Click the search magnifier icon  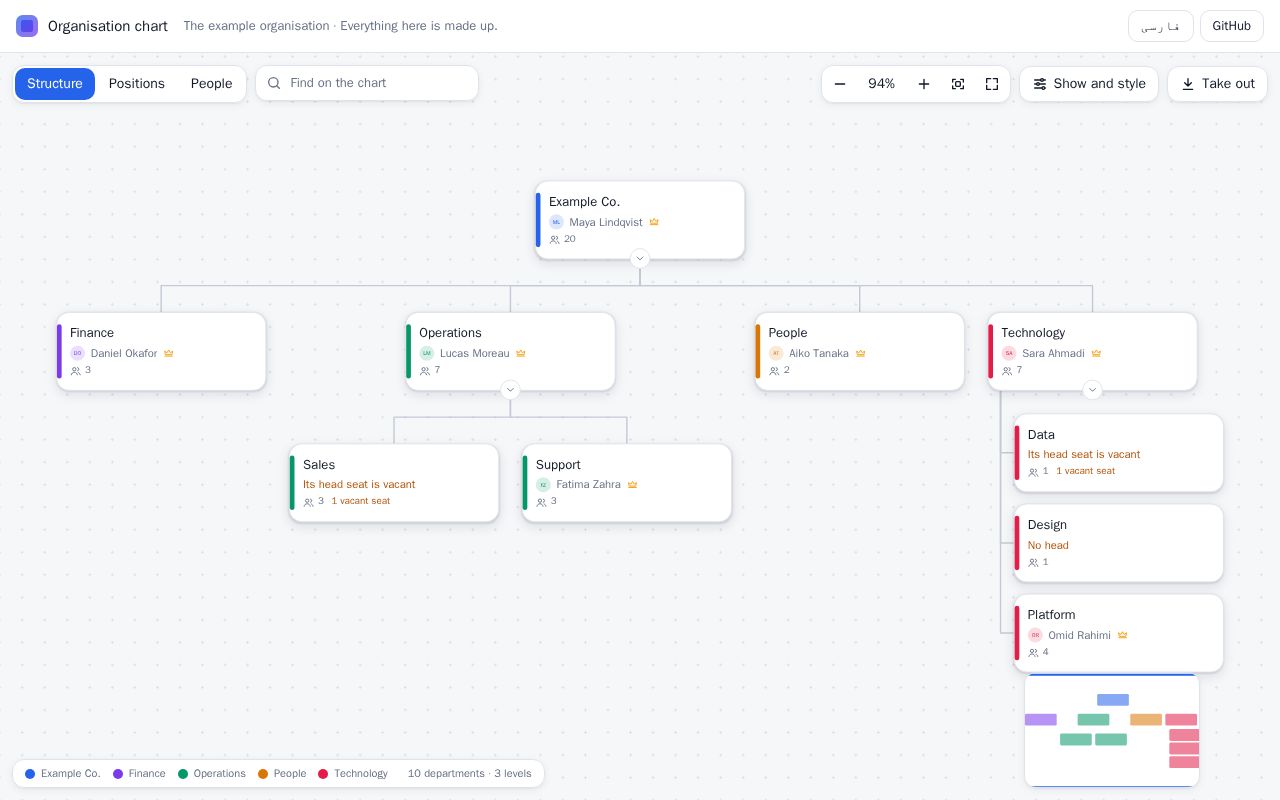click(274, 83)
